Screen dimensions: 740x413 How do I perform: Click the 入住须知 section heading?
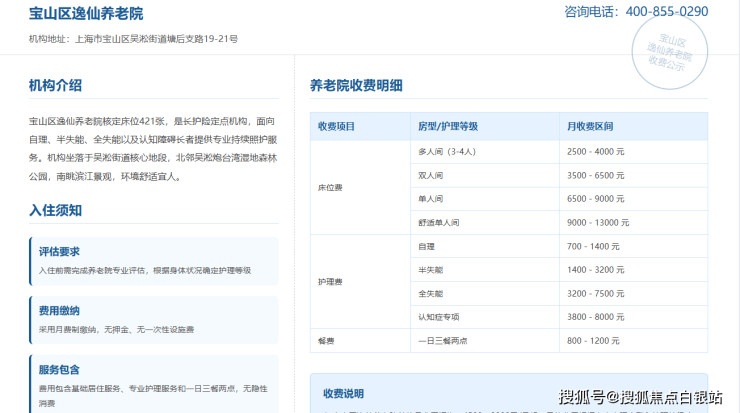click(x=55, y=210)
